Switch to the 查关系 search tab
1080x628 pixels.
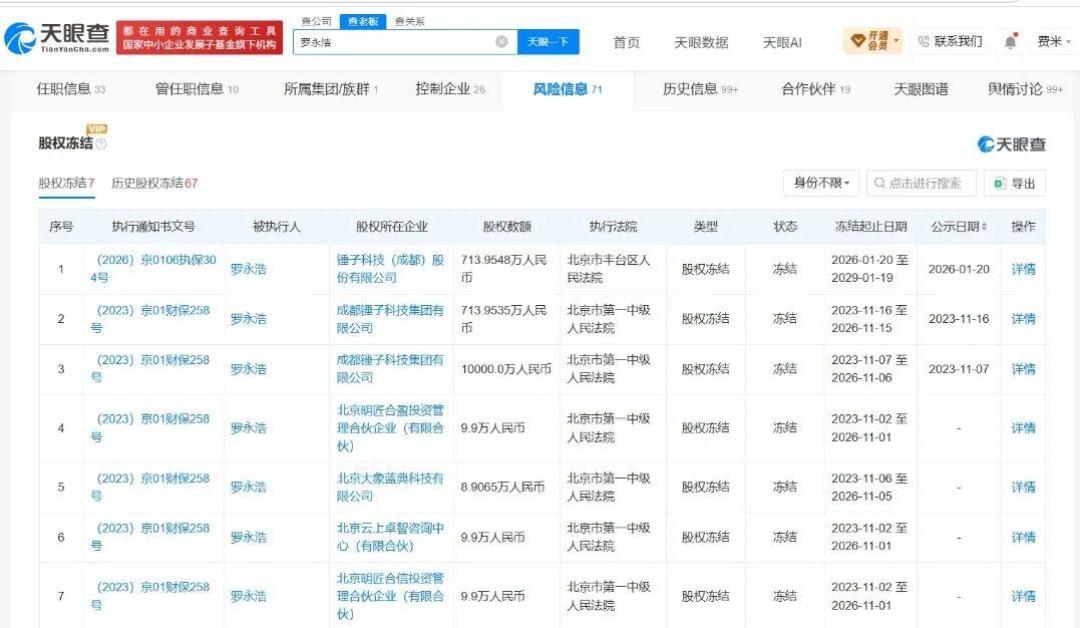[410, 21]
